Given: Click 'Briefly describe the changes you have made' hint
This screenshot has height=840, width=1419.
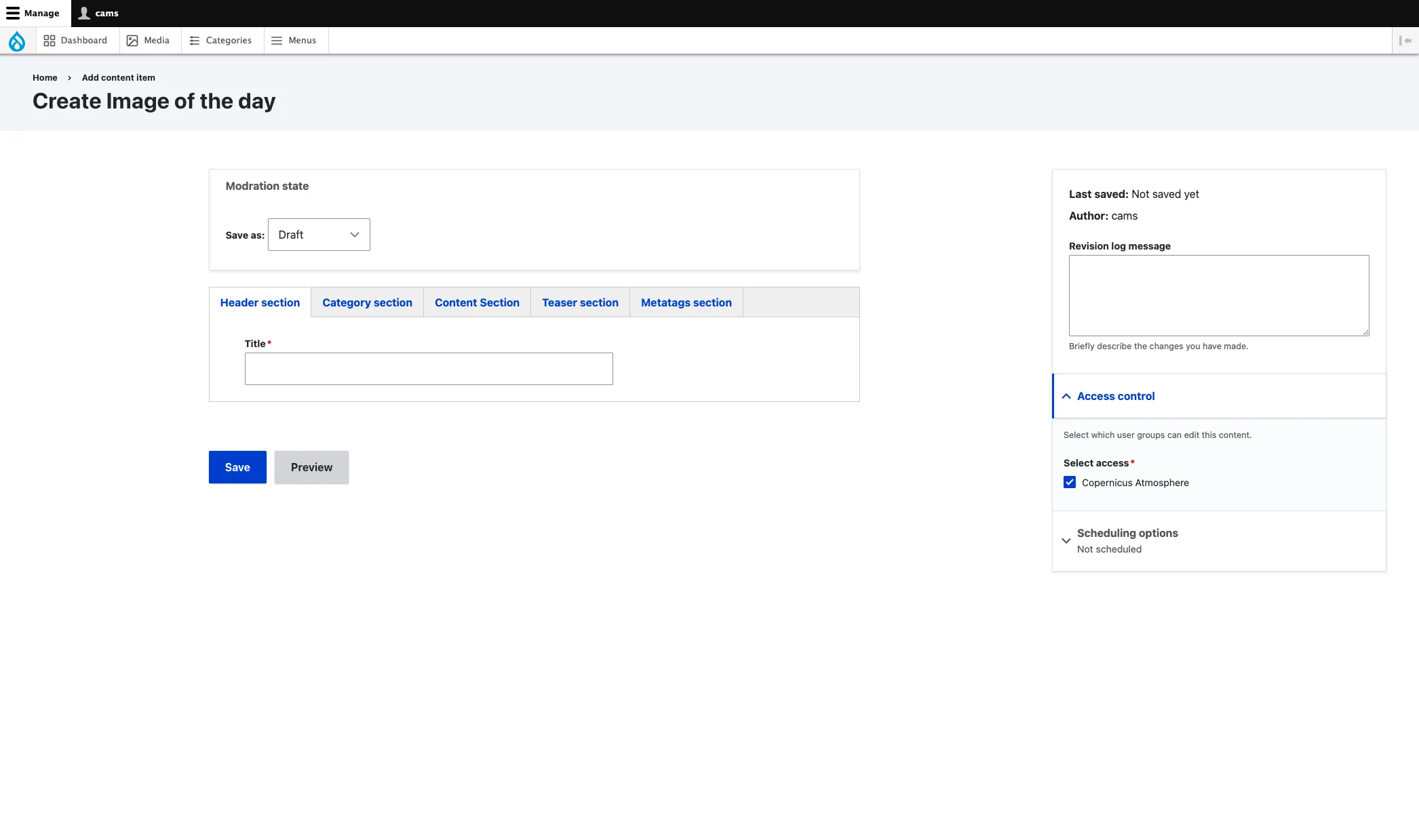Looking at the screenshot, I should tap(1159, 346).
